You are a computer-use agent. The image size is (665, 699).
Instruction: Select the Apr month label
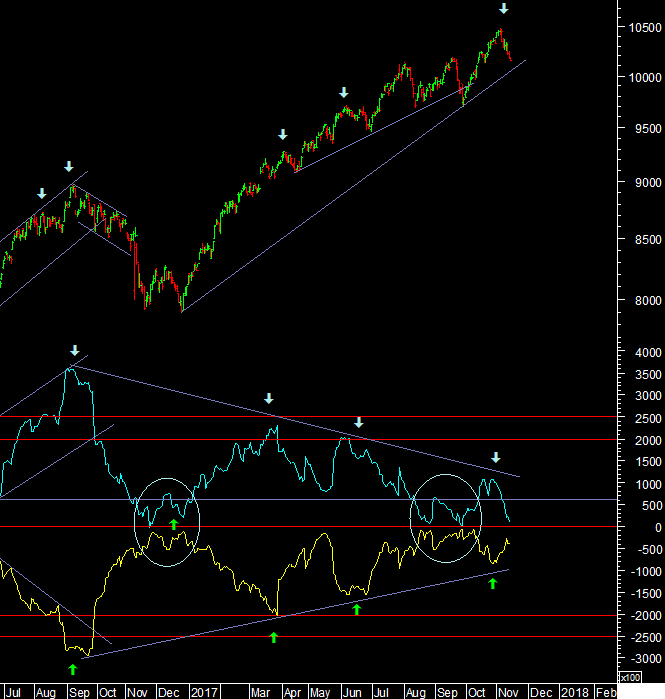pos(292,692)
